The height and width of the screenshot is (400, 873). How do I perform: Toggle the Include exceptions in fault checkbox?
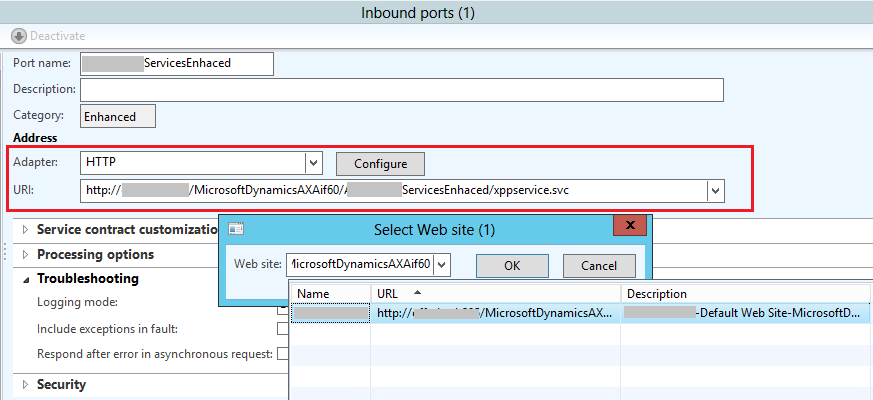point(282,328)
